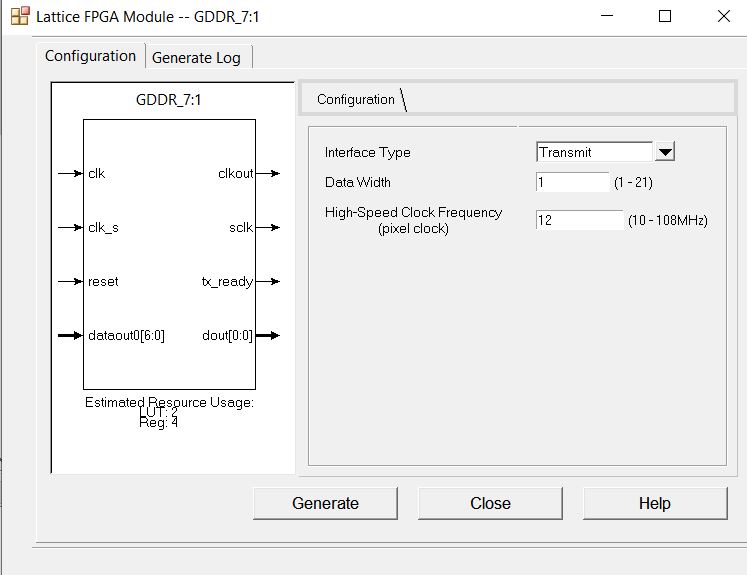
Task: Focus the Data Width input field
Action: (573, 182)
